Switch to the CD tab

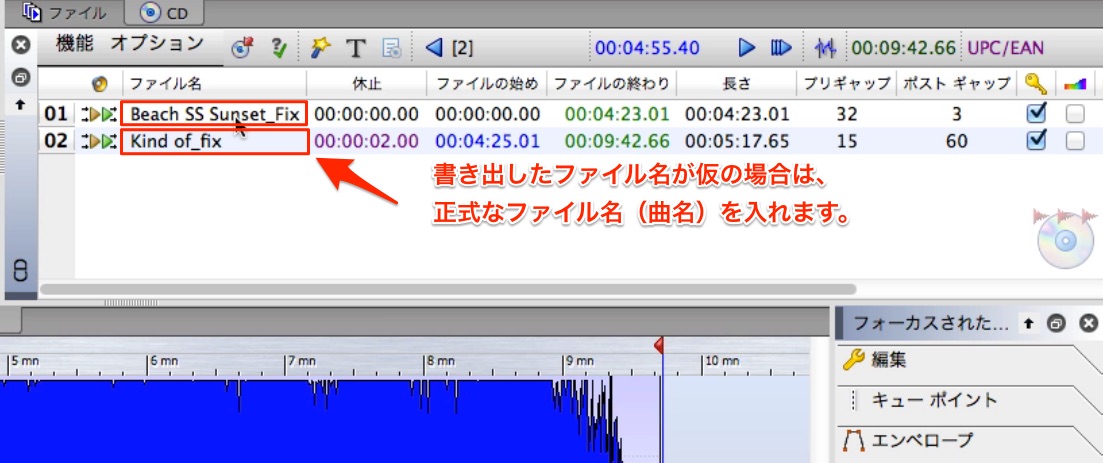click(166, 12)
